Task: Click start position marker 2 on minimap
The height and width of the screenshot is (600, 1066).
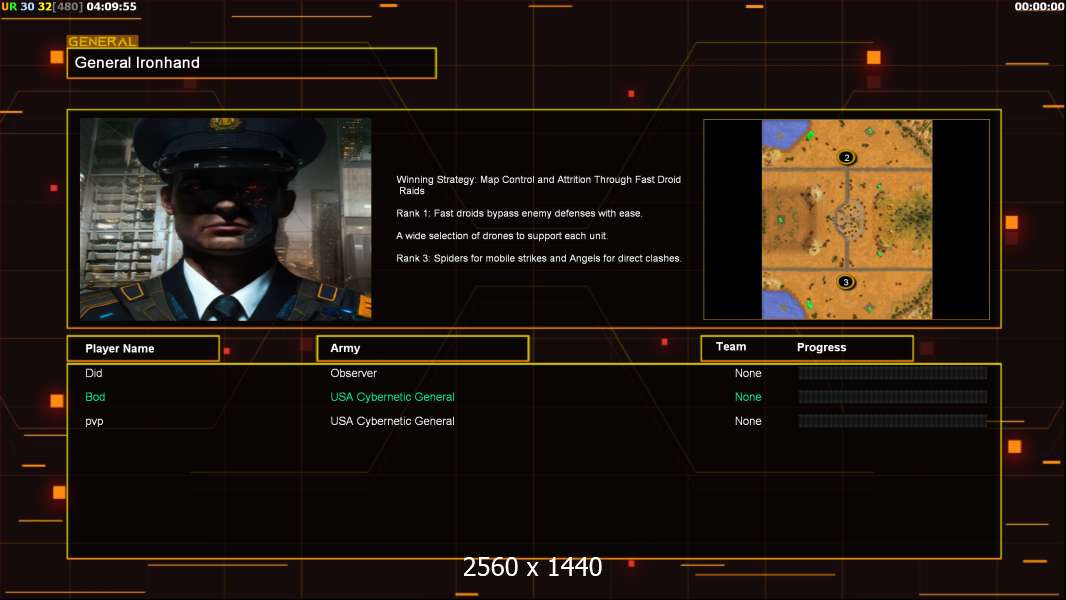Action: click(x=846, y=158)
